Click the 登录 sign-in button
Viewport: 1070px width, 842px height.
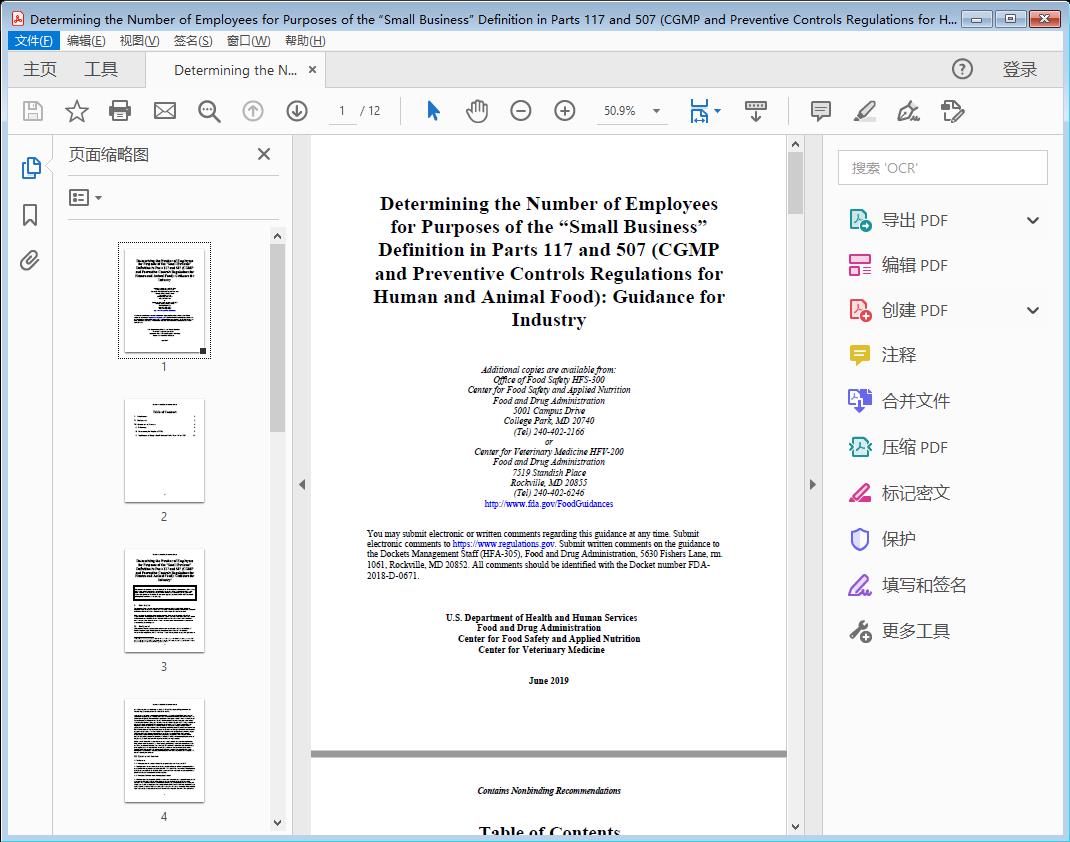point(1019,69)
